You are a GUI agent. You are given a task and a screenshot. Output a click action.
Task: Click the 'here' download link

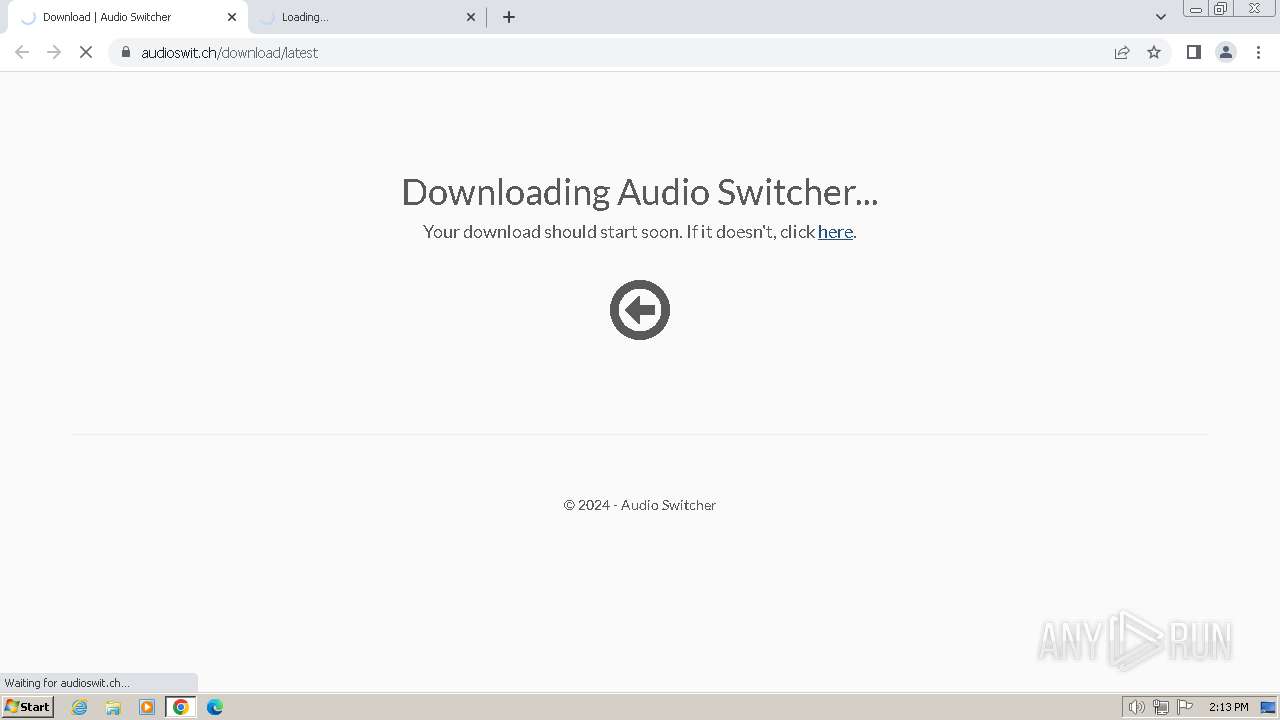tap(835, 232)
